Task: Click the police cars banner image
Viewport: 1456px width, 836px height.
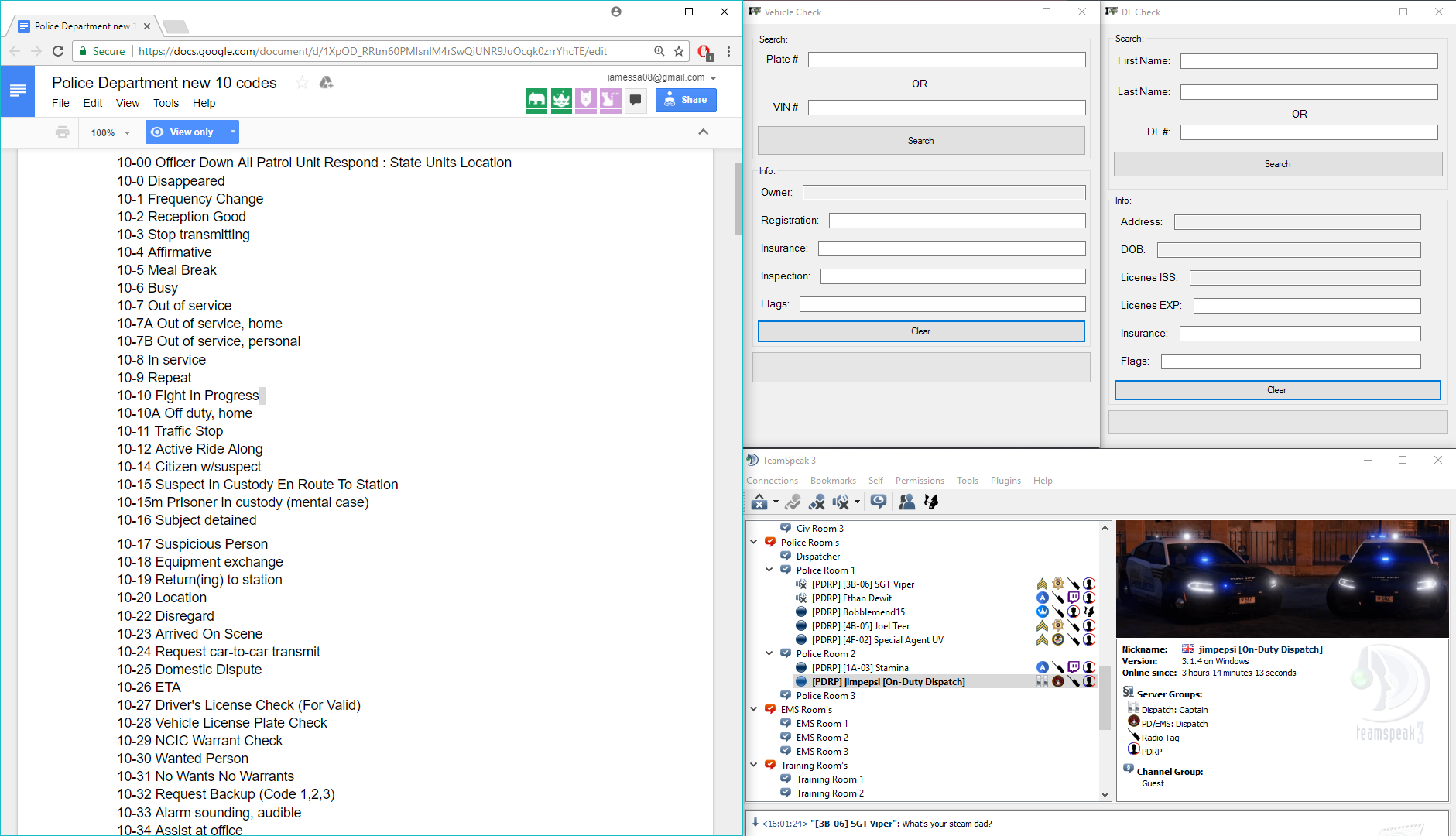Action: click(x=1282, y=579)
